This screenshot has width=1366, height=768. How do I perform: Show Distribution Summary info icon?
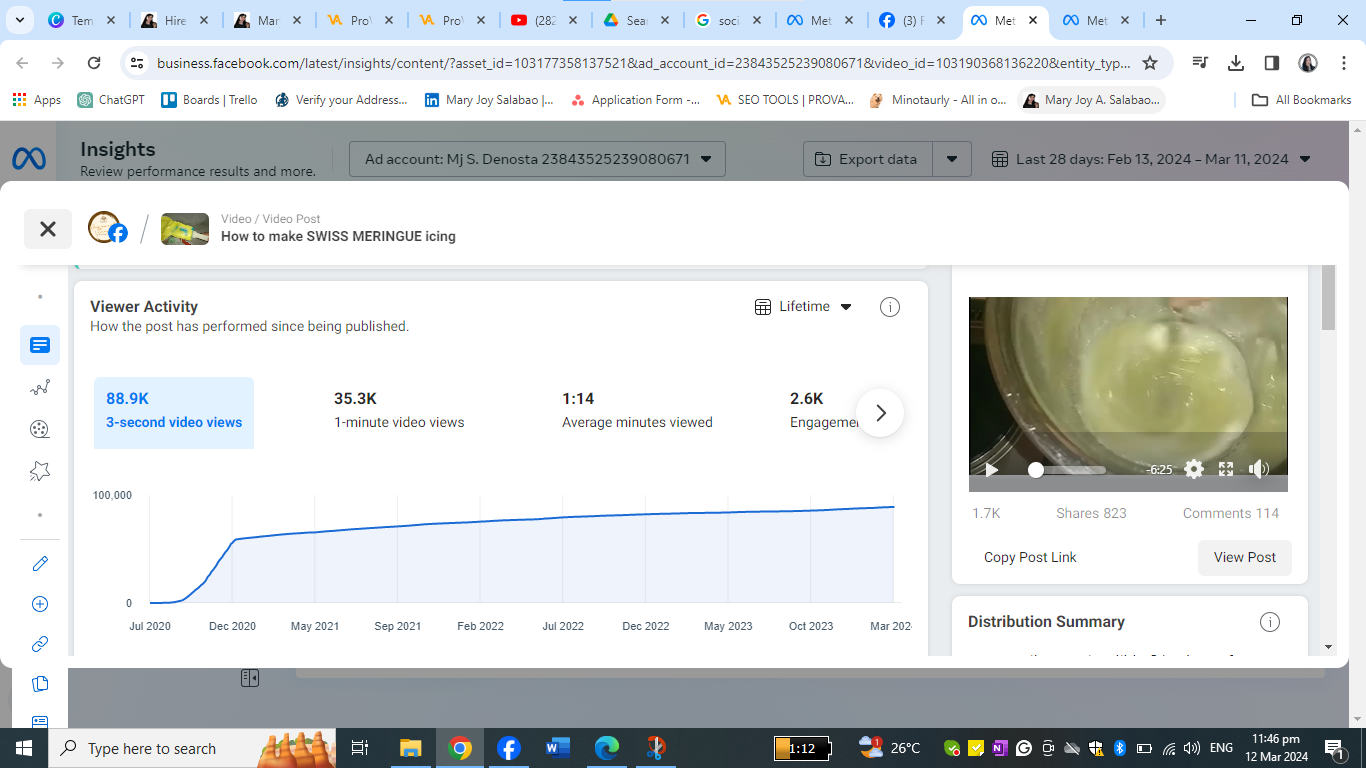tap(1270, 622)
